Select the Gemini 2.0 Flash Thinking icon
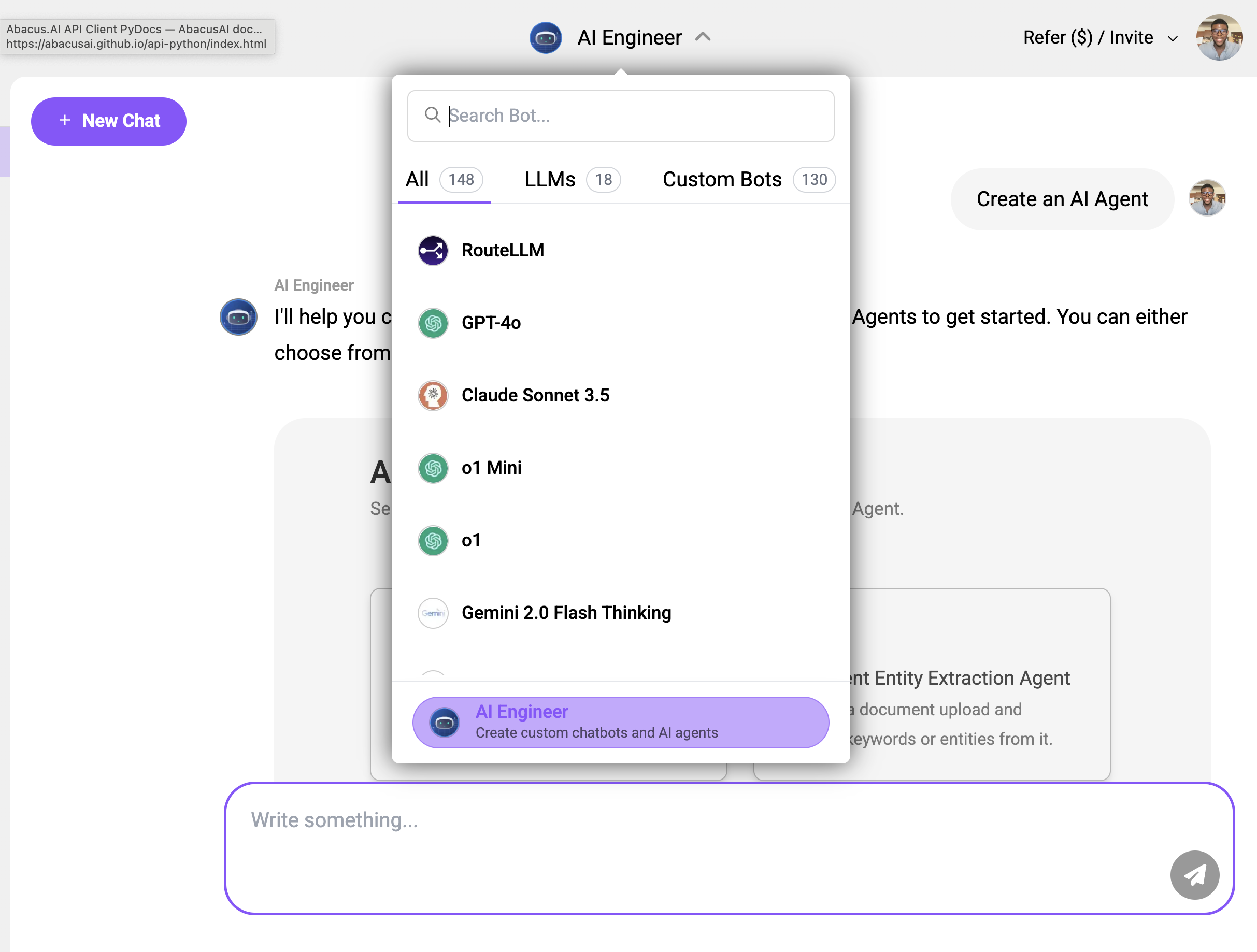 (433, 613)
